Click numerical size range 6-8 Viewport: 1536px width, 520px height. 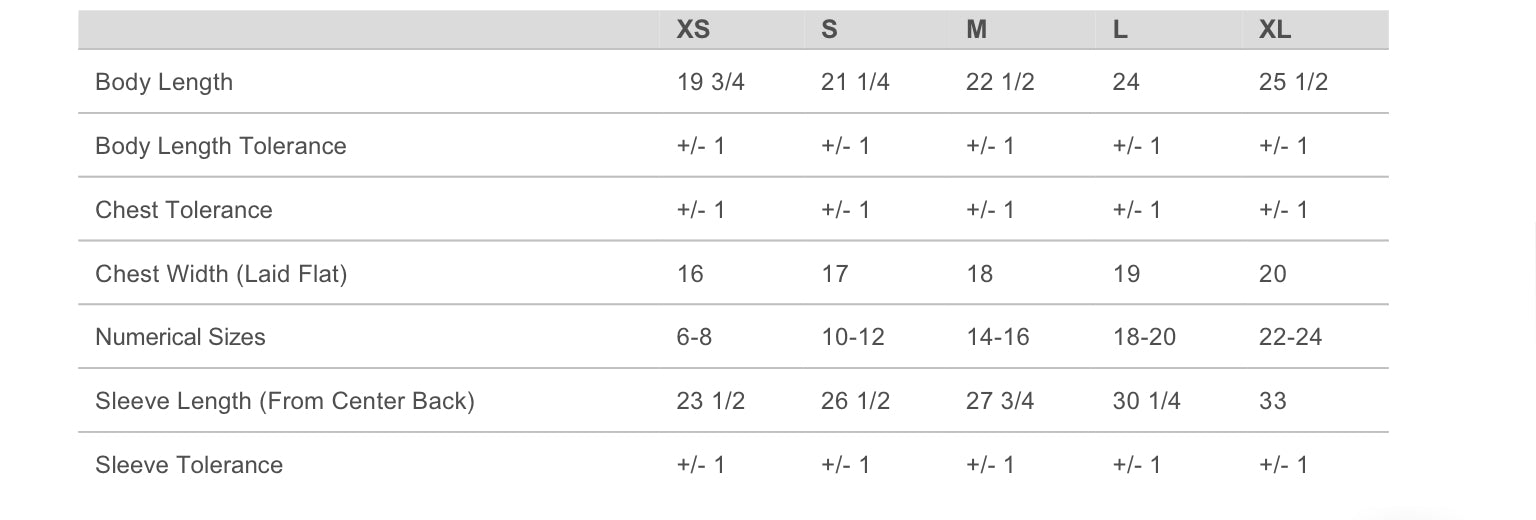click(694, 337)
